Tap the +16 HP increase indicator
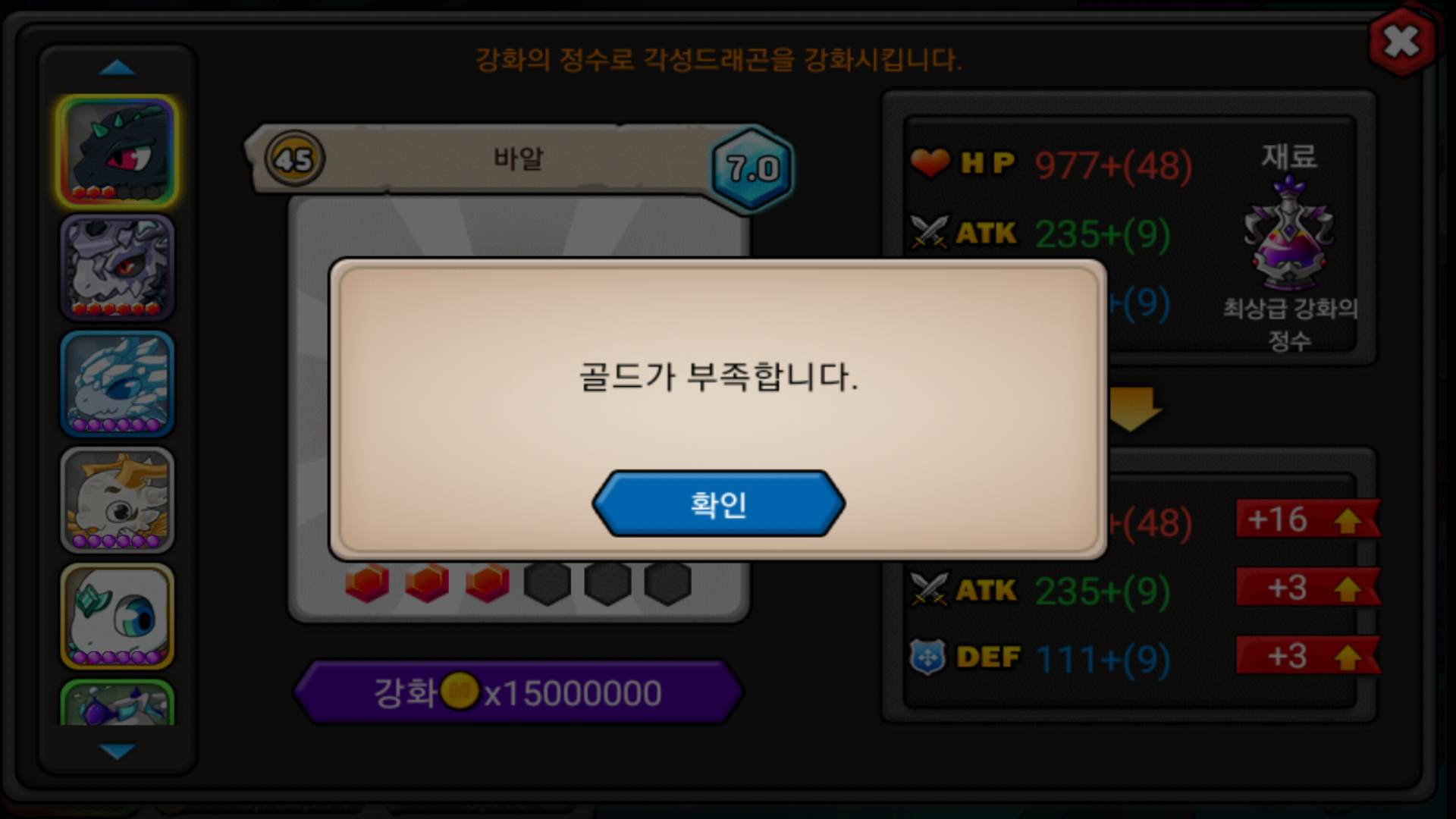1456x819 pixels. pyautogui.click(x=1307, y=519)
